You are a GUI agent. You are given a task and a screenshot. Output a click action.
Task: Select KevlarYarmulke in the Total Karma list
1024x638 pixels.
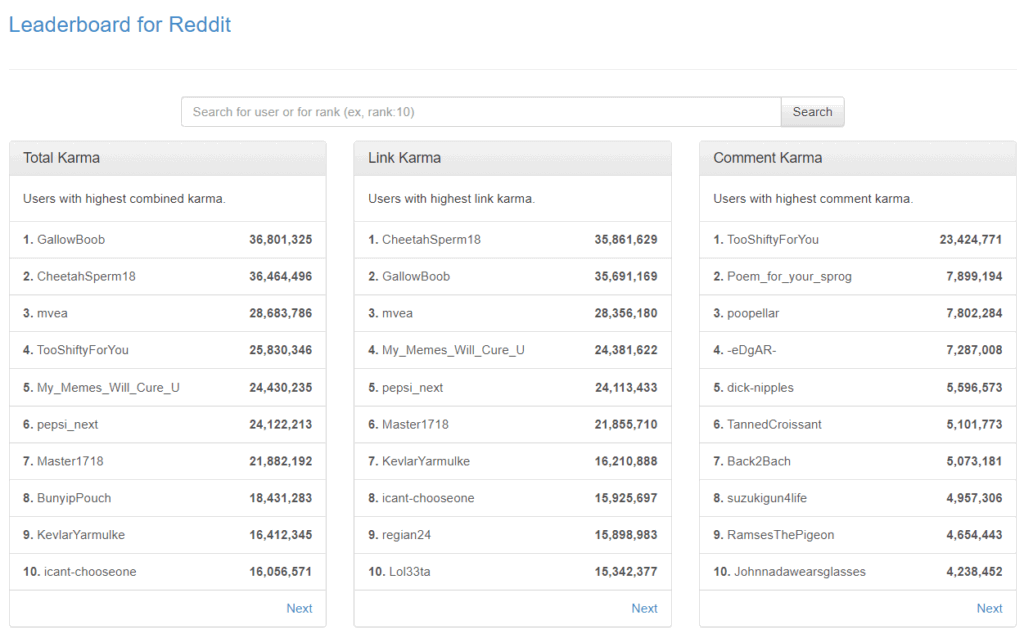tap(80, 535)
